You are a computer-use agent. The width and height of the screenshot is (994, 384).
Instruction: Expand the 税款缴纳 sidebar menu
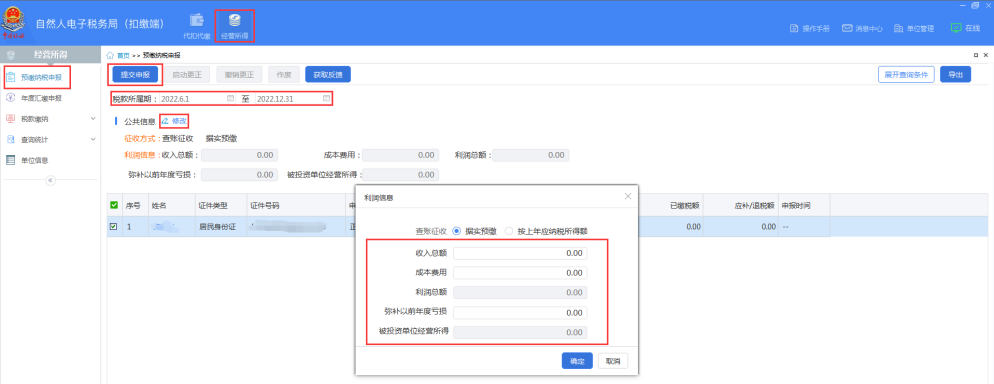tap(93, 118)
